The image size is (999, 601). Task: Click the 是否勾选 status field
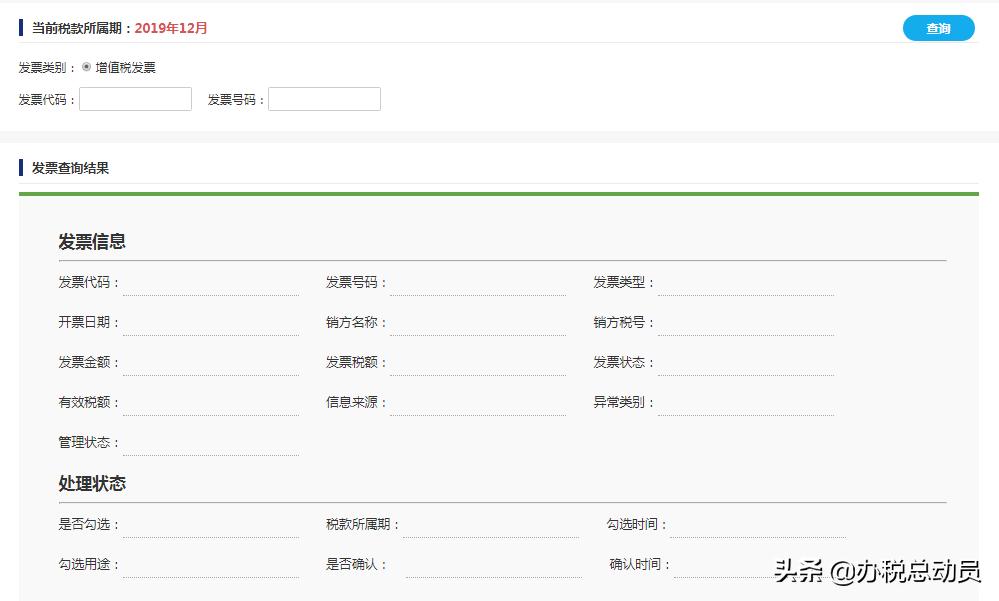pyautogui.click(x=210, y=524)
